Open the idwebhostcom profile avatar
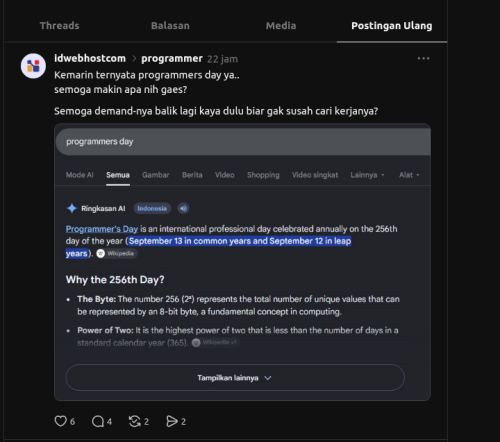Screen dimensions: 500x442 coord(33,66)
